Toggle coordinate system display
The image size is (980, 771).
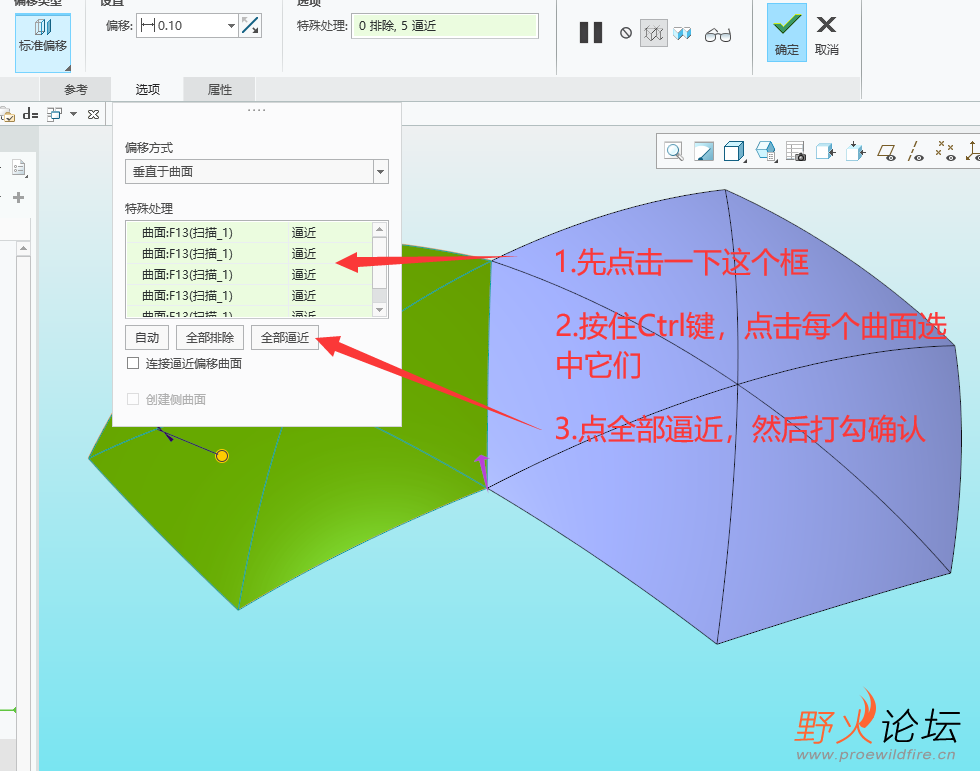(x=972, y=151)
